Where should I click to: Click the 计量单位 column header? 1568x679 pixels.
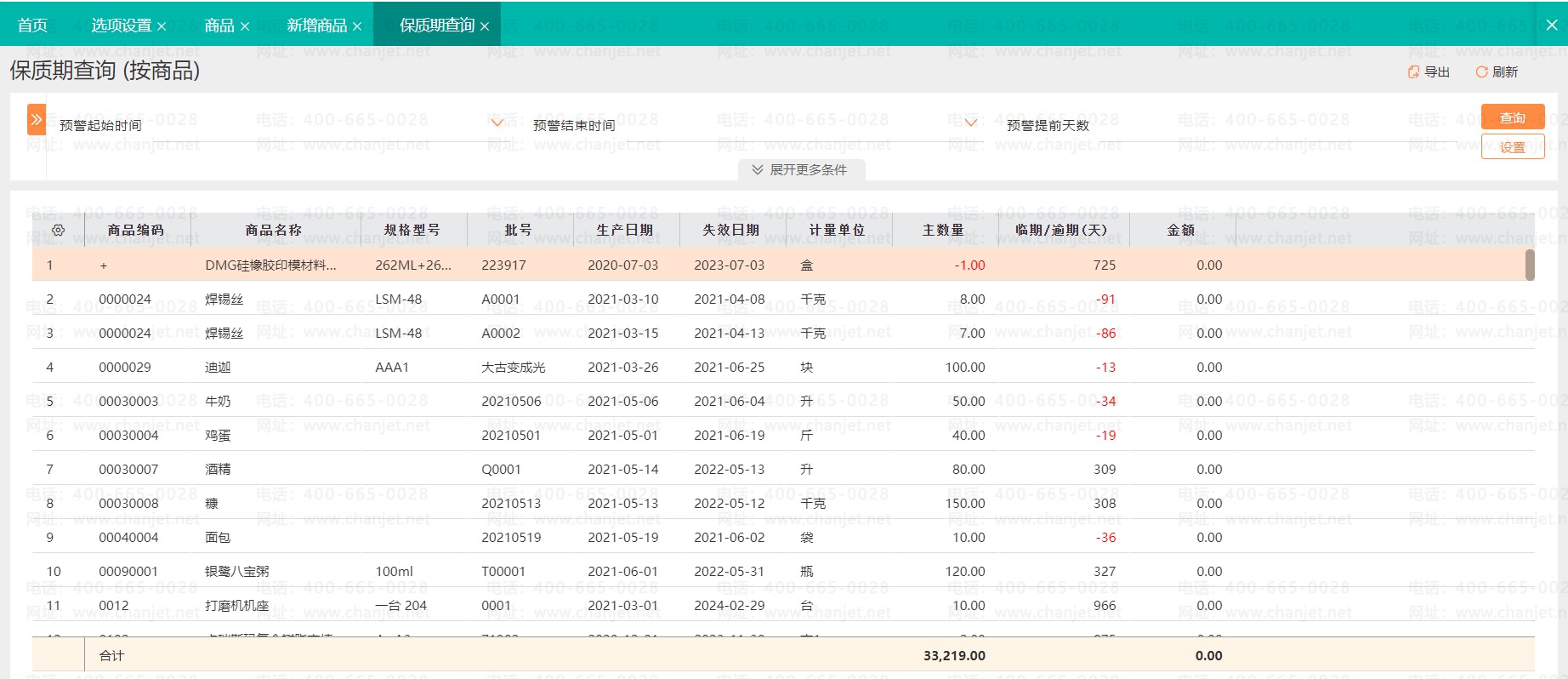[x=838, y=230]
